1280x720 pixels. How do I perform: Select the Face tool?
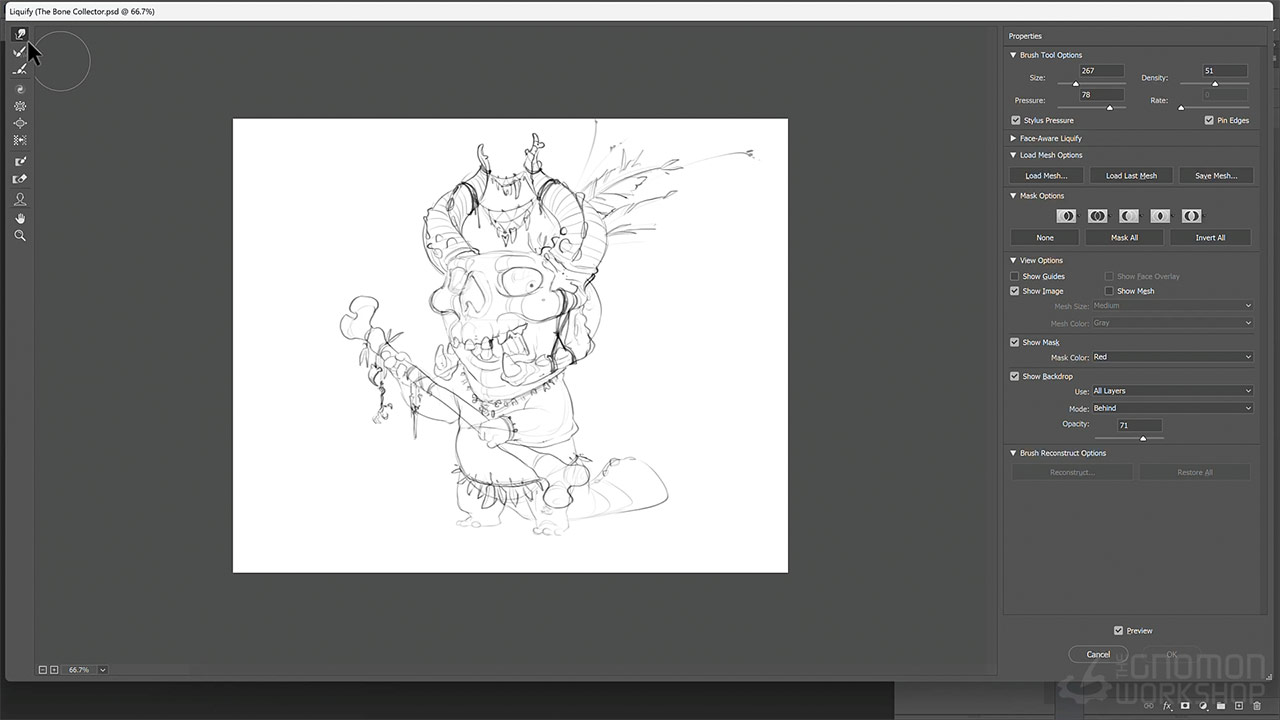point(20,200)
